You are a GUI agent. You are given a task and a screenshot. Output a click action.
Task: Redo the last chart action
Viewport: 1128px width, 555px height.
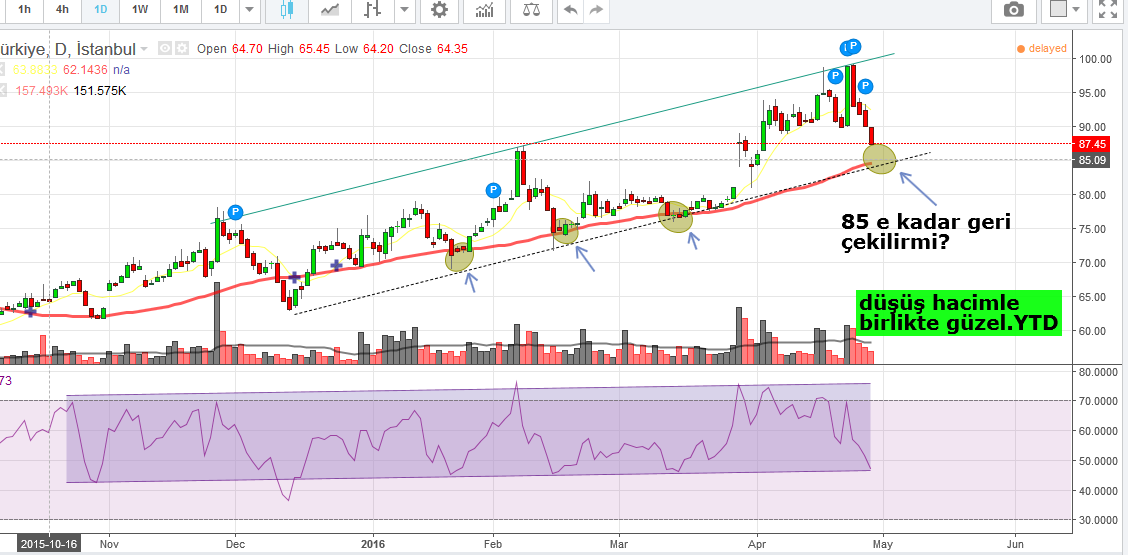point(596,10)
